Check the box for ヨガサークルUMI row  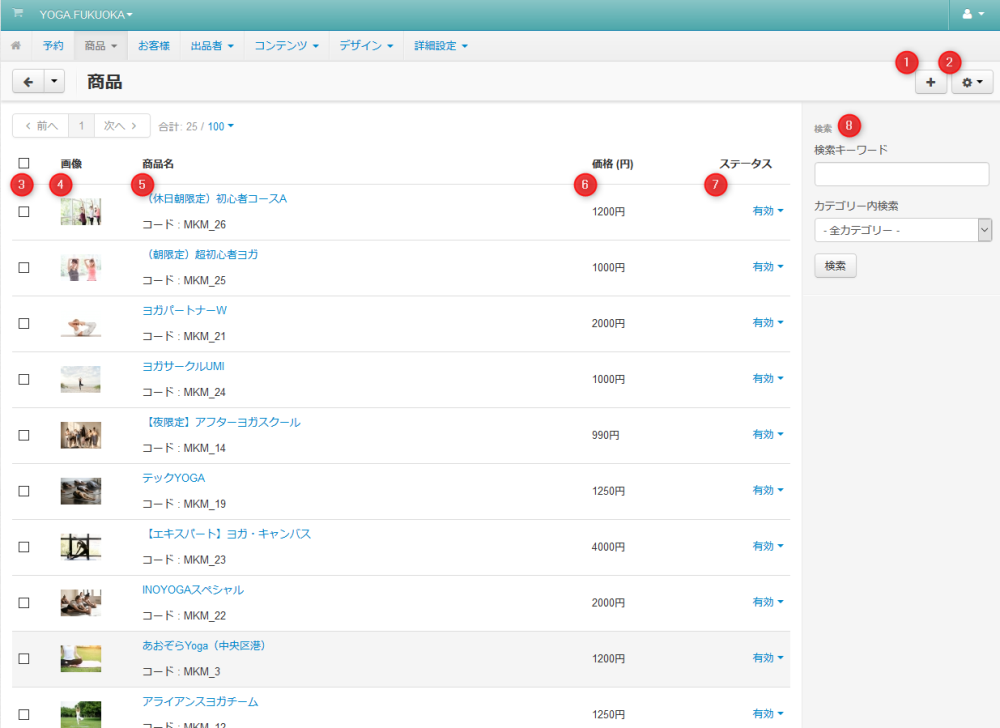(x=24, y=379)
